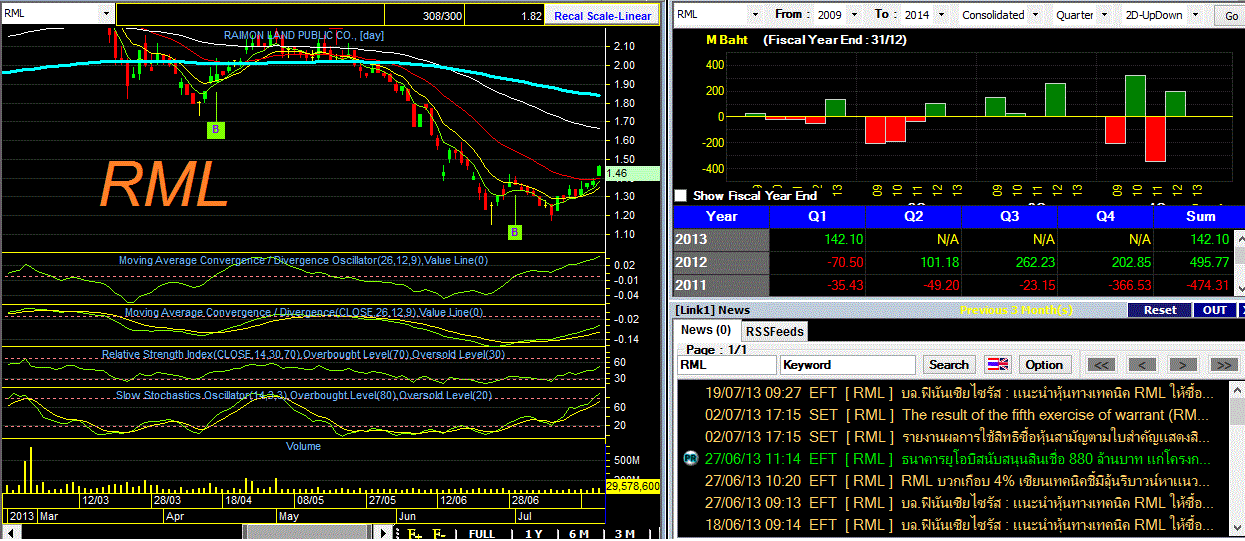Click the Year column header
Screen dimensions: 1245x541
(x=721, y=216)
